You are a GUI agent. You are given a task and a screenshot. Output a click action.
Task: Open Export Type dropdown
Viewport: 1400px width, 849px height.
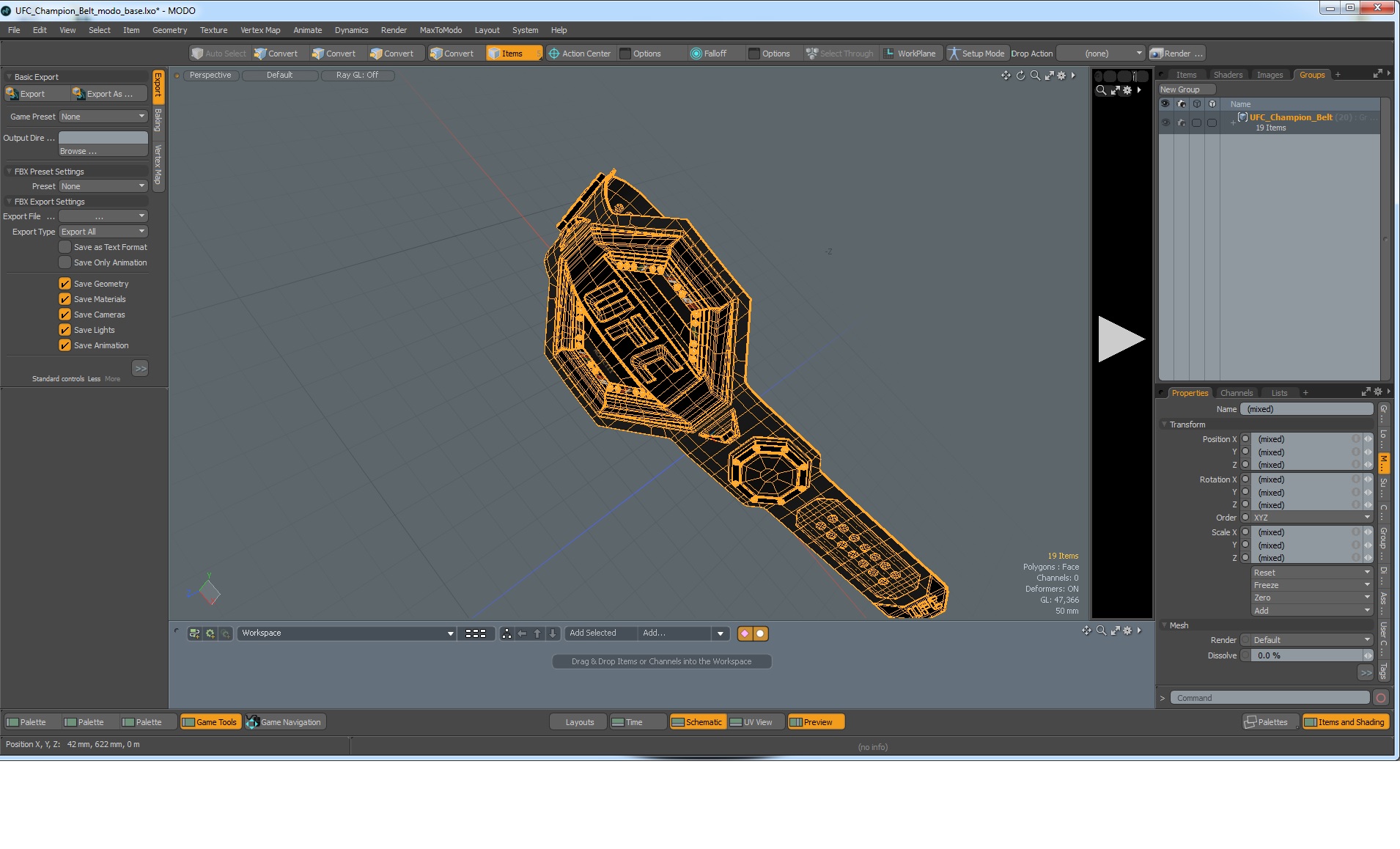[103, 232]
